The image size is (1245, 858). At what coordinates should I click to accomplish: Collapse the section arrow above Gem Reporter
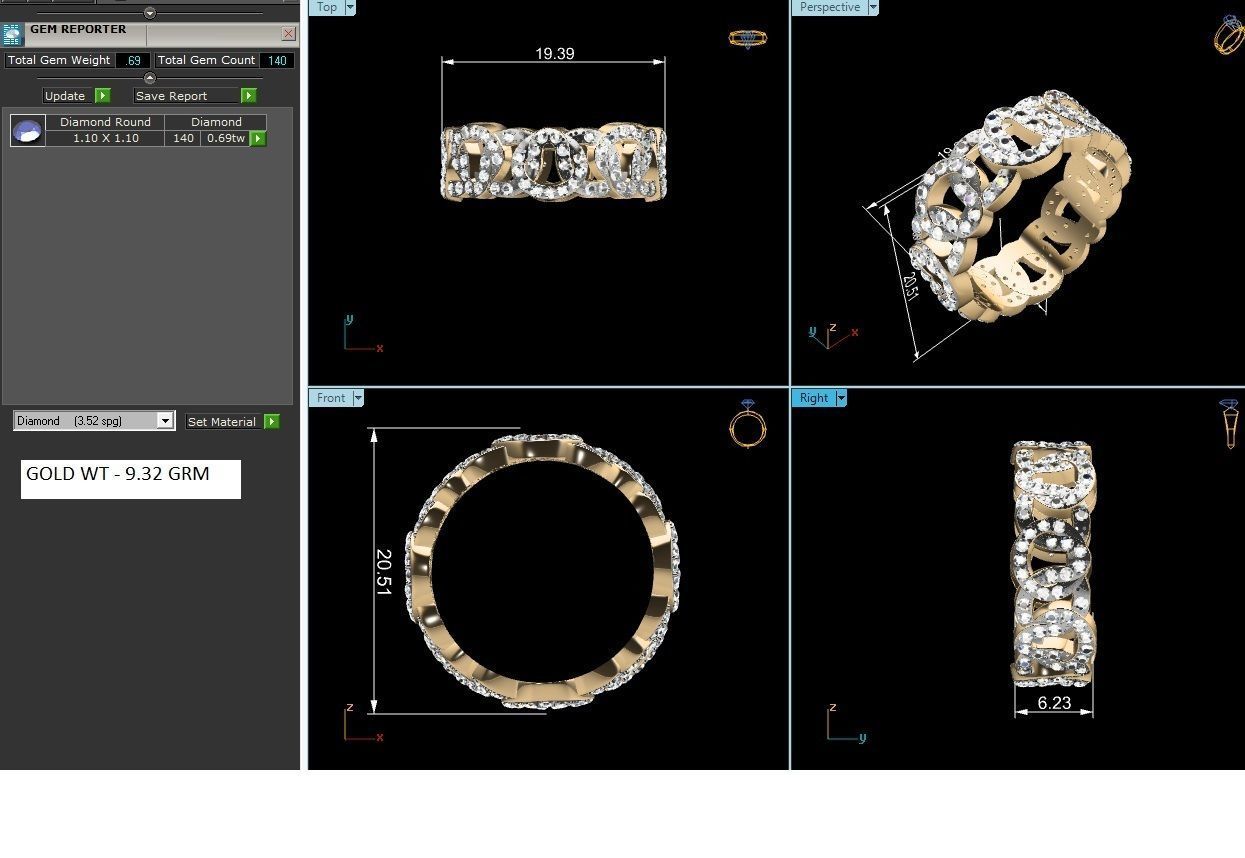(x=150, y=13)
